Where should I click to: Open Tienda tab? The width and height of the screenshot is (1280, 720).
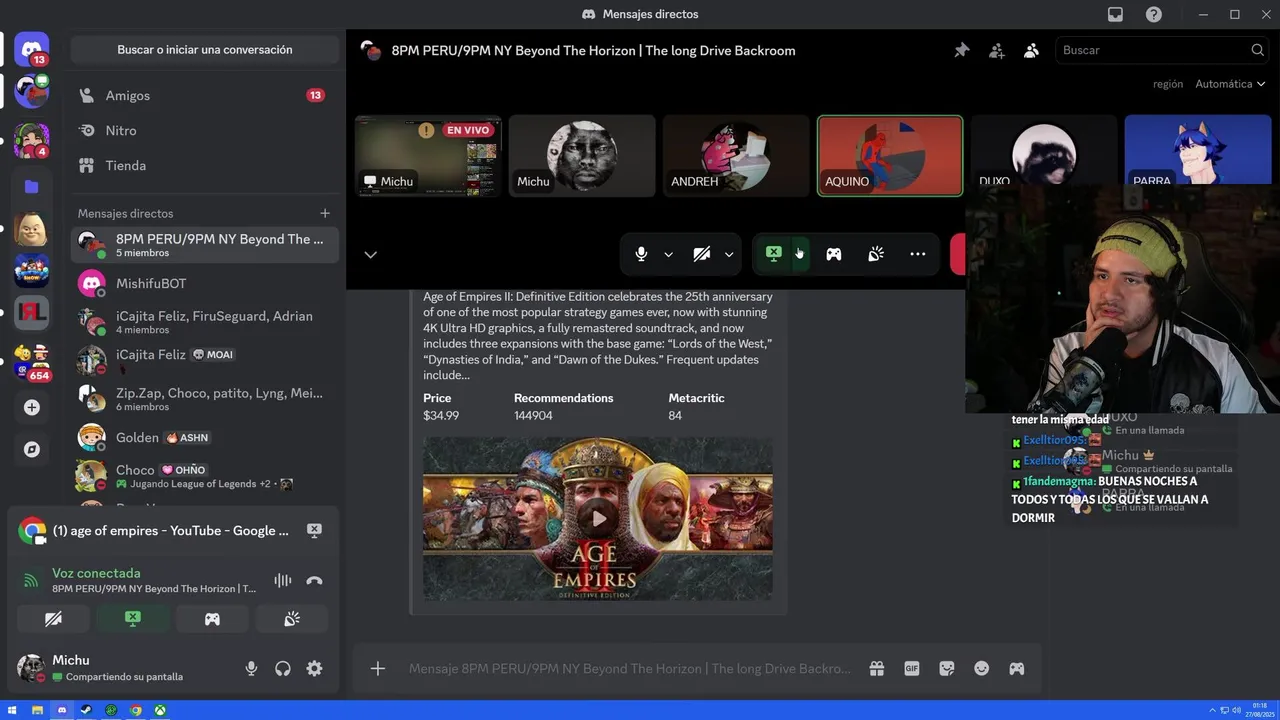[205, 165]
